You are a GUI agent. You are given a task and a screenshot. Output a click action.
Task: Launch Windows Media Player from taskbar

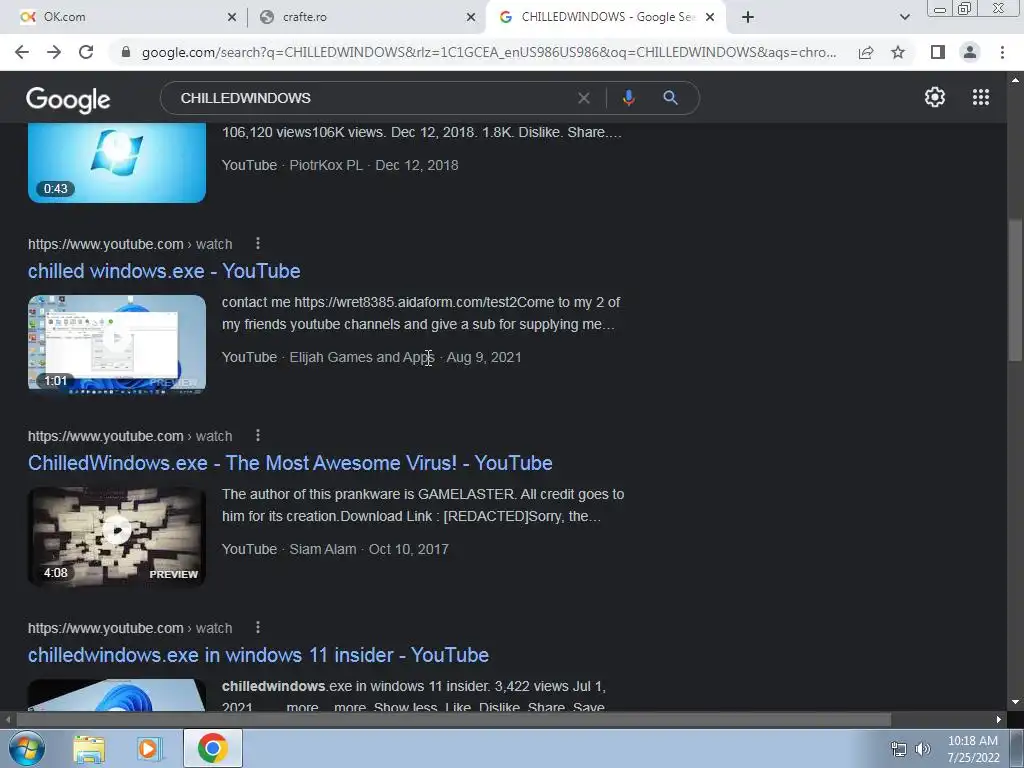[149, 748]
